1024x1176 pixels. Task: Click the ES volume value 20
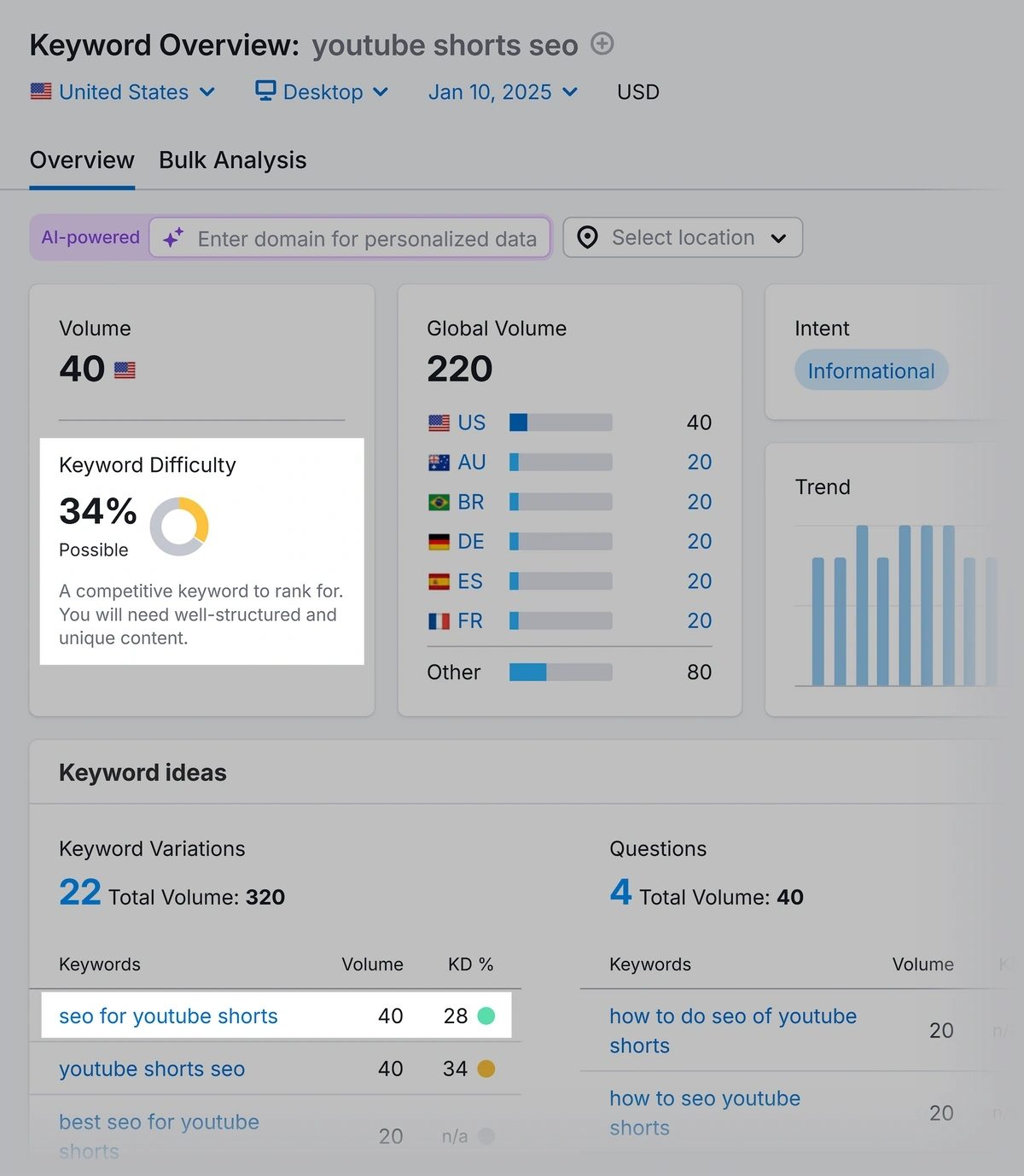(700, 582)
